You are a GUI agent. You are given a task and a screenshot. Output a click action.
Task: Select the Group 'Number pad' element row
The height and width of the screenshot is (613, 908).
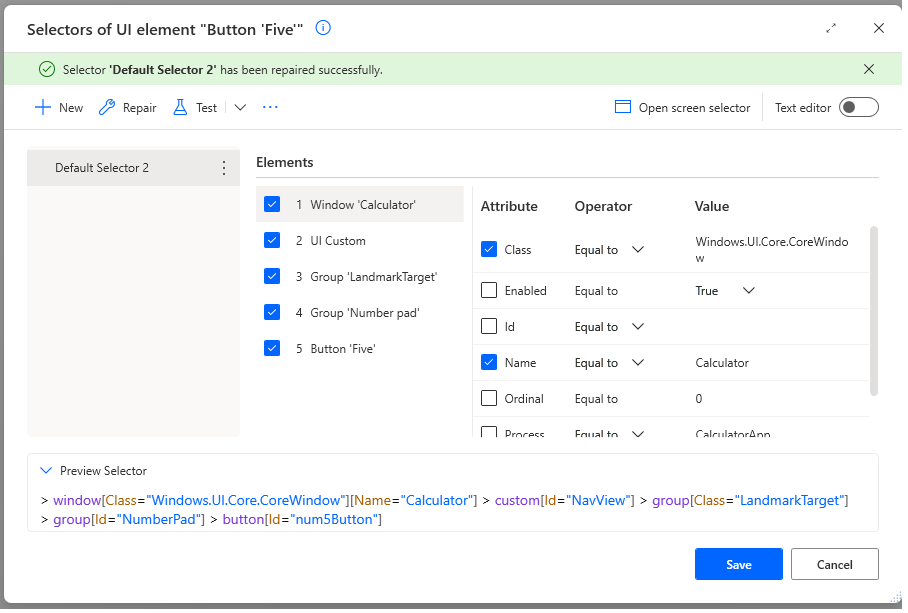[x=360, y=313]
